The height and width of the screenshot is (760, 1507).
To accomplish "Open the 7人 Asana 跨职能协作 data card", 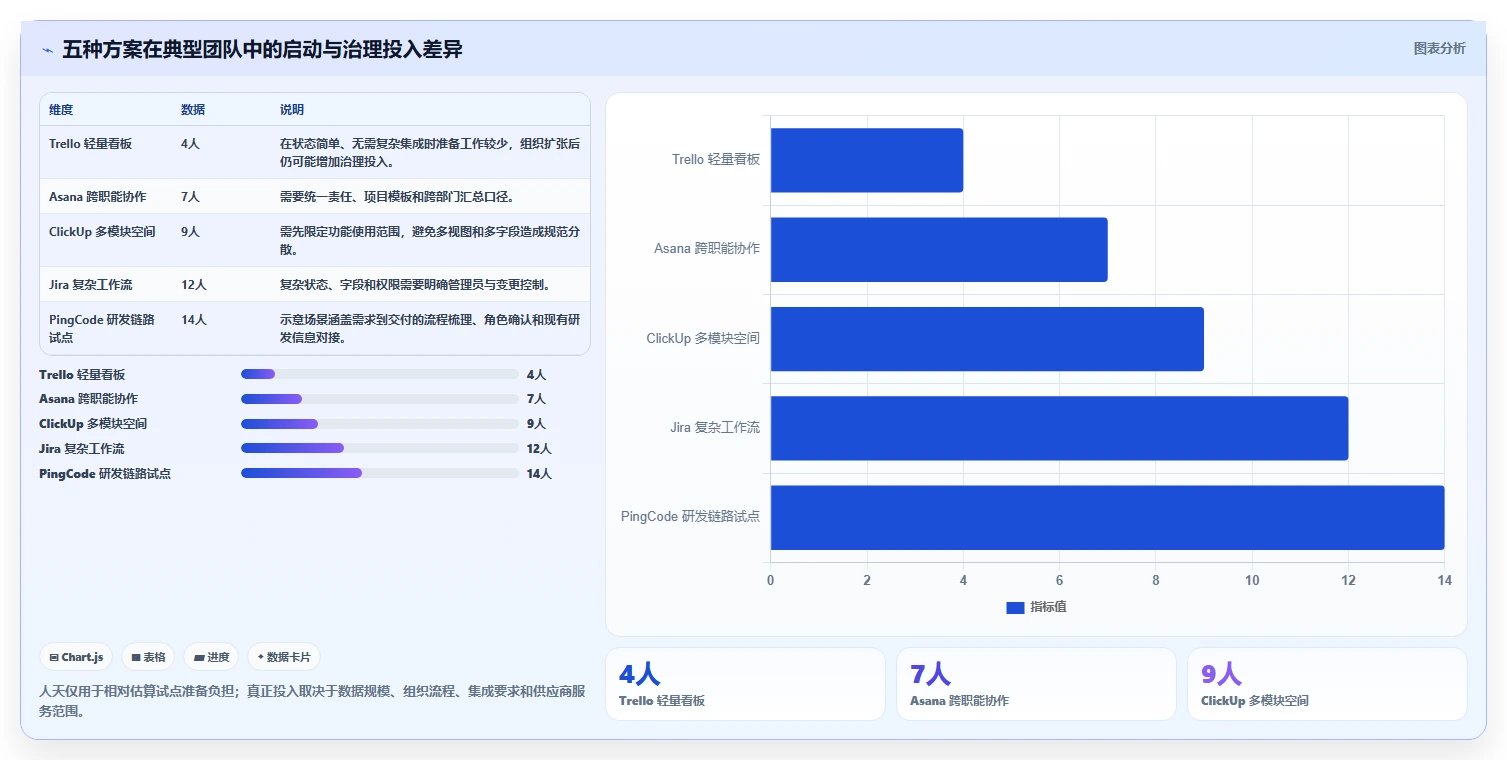I will pos(1036,684).
